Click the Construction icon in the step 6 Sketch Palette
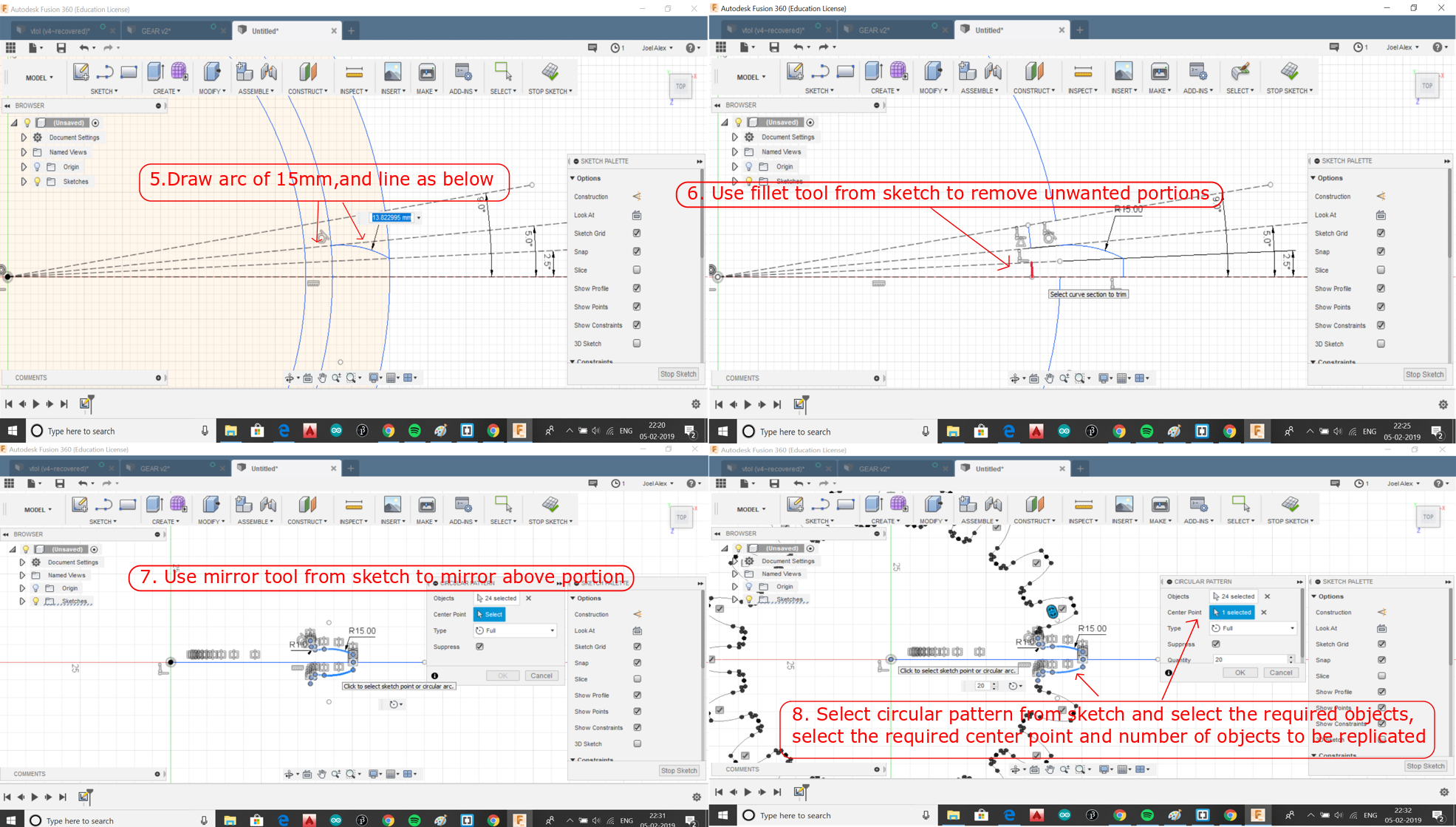This screenshot has width=1456, height=827. (1381, 197)
